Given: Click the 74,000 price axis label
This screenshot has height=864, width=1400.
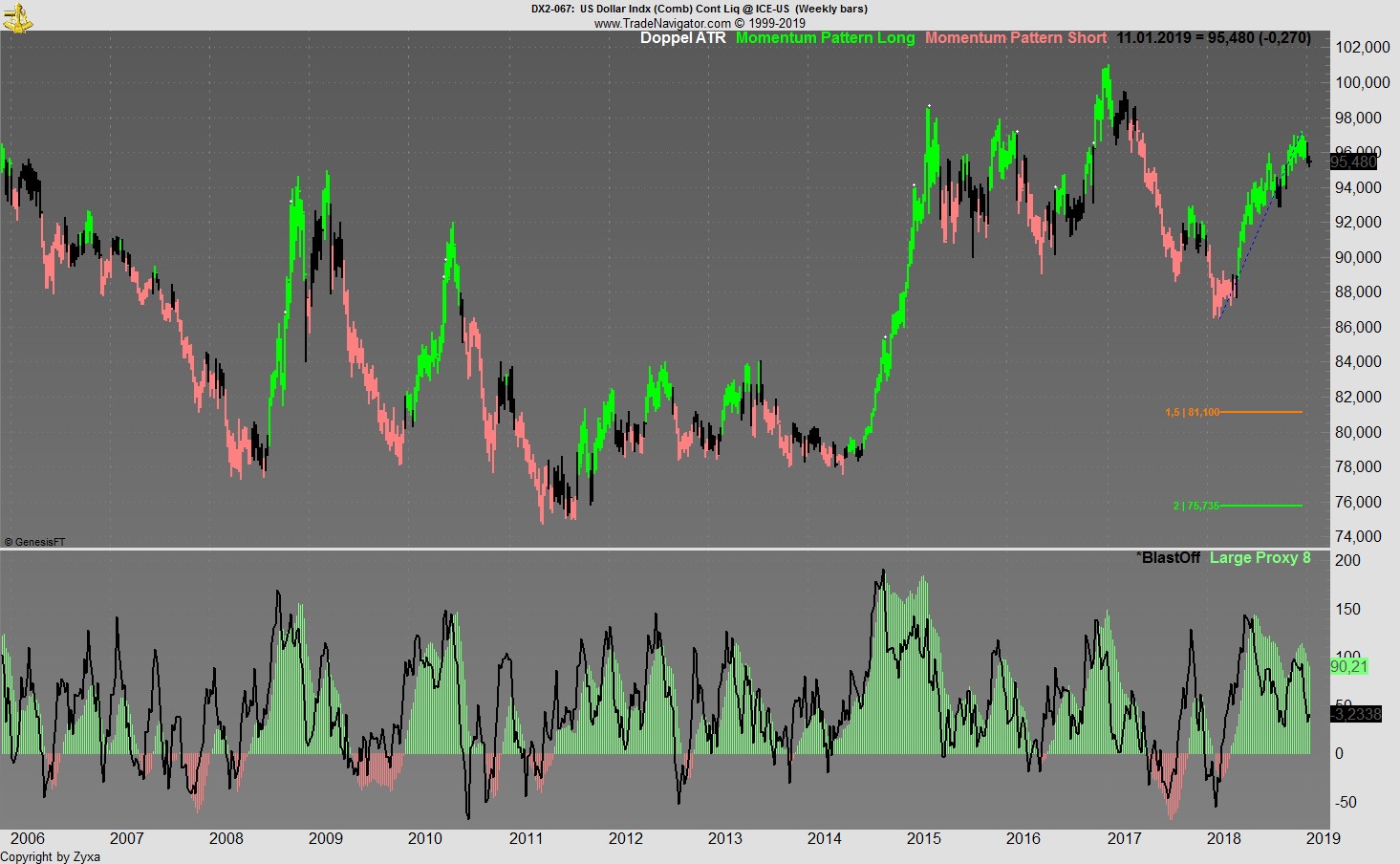Looking at the screenshot, I should click(x=1357, y=536).
